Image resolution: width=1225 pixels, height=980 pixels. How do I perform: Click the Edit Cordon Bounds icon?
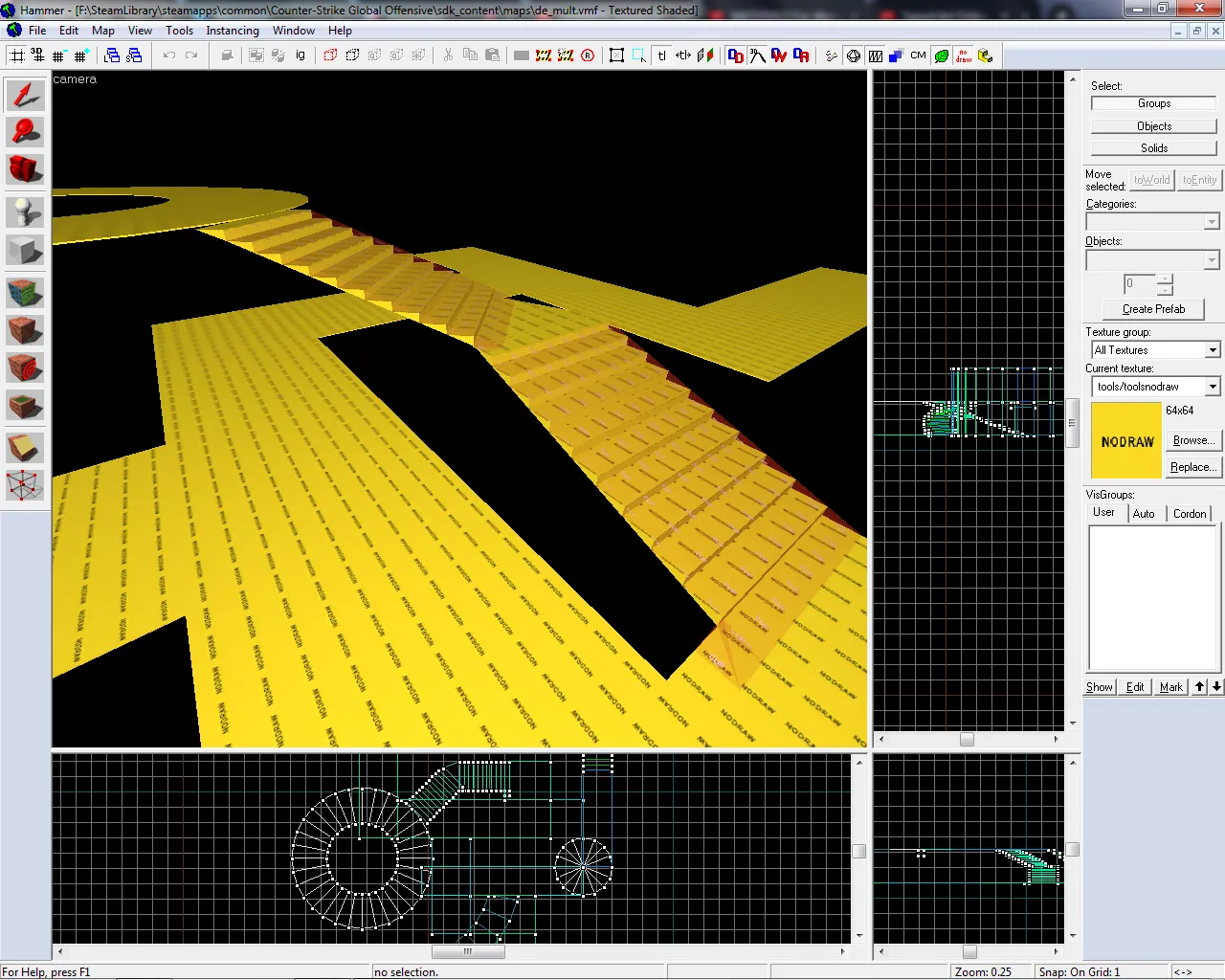(x=566, y=56)
